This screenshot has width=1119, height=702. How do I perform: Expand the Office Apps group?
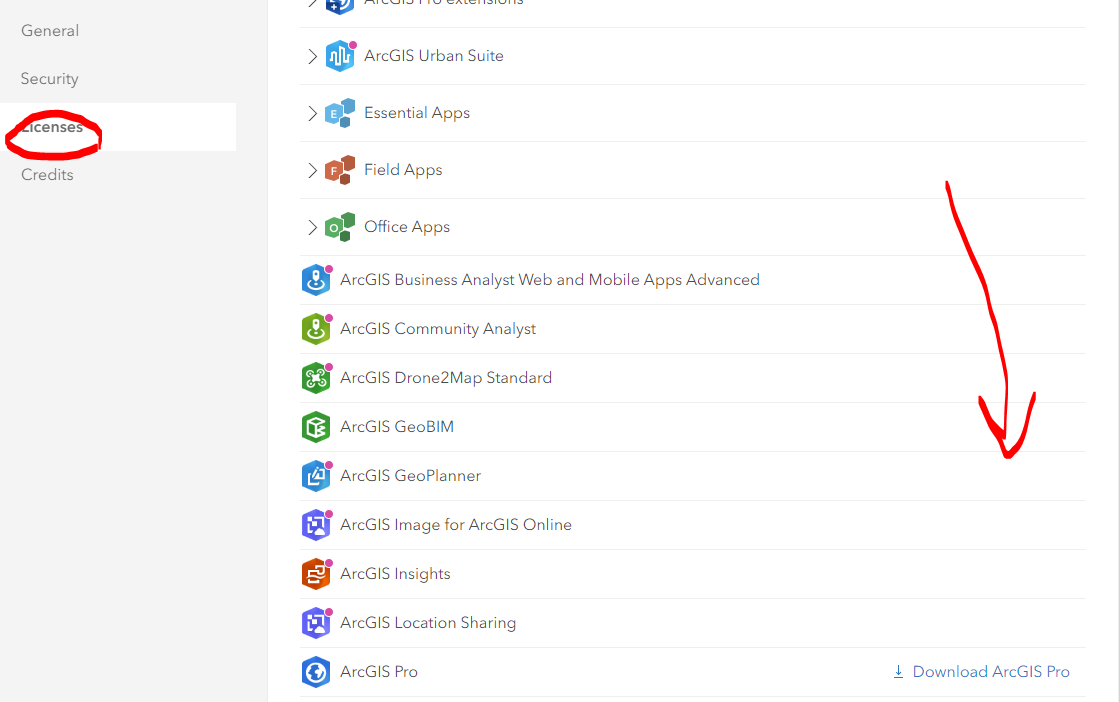[312, 227]
